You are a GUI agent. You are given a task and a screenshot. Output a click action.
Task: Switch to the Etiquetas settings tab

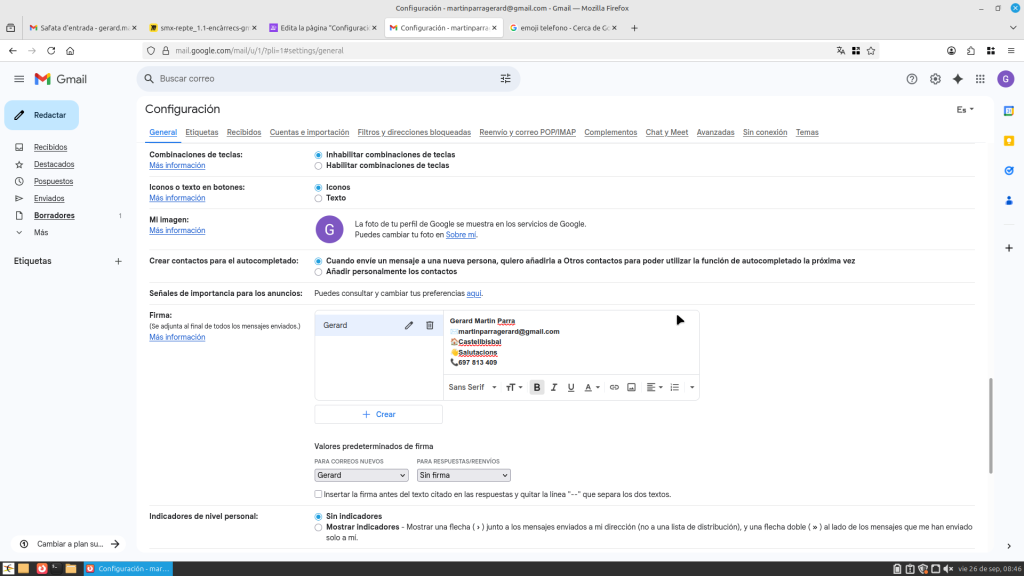202,132
